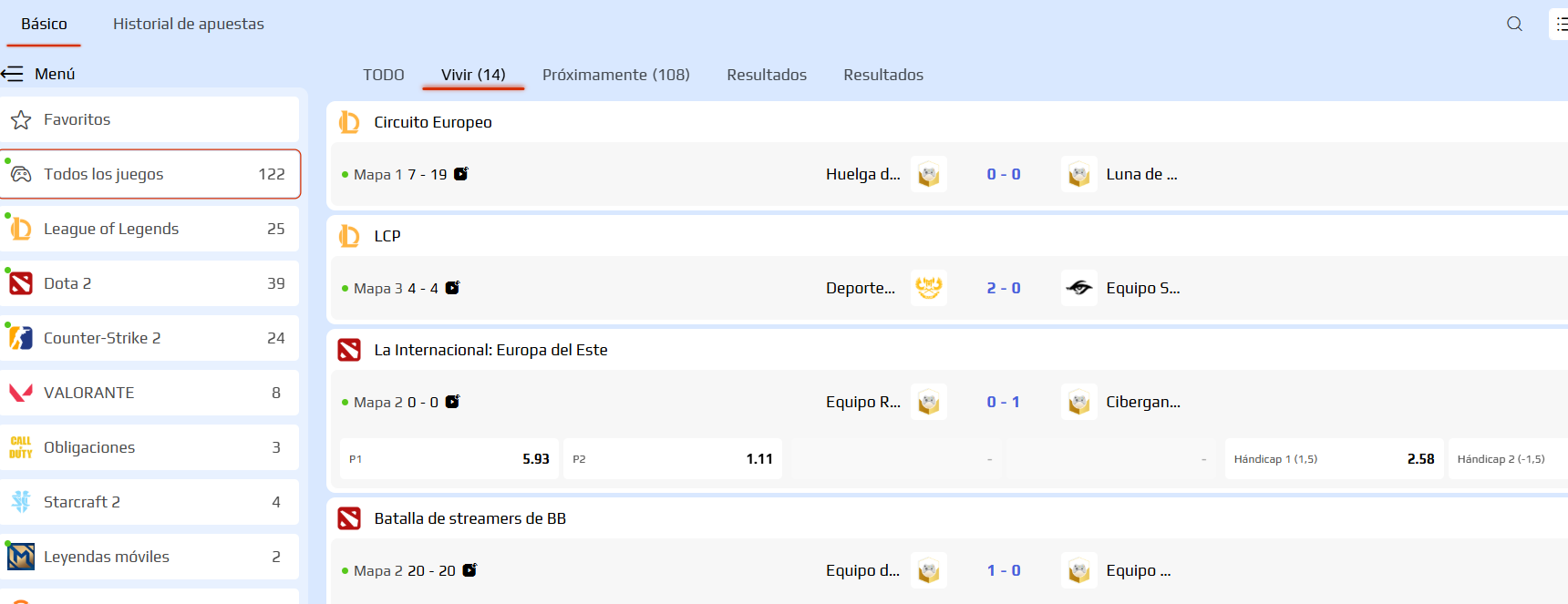The width and height of the screenshot is (1568, 604).
Task: Click the live stream icon on LCP match
Action: click(x=452, y=288)
